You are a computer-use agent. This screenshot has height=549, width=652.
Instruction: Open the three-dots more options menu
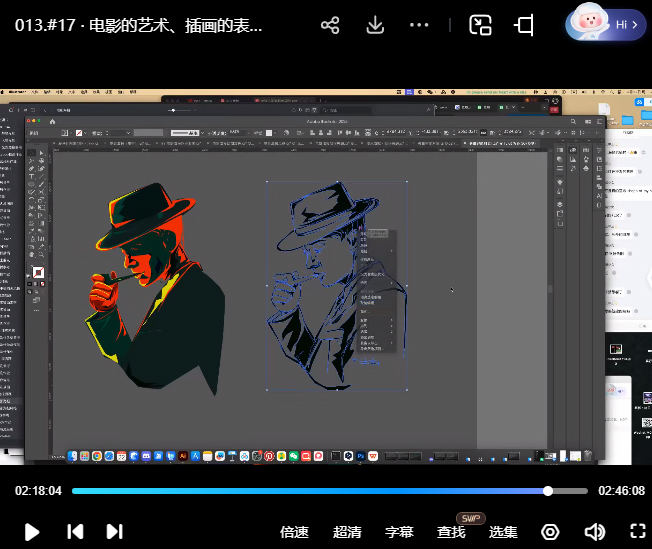point(420,26)
